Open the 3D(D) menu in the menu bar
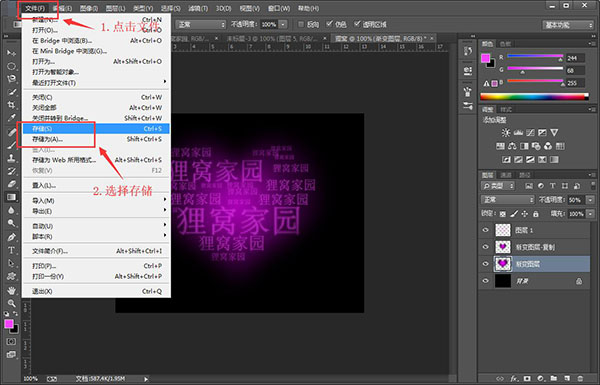This screenshot has width=600, height=385. click(223, 8)
